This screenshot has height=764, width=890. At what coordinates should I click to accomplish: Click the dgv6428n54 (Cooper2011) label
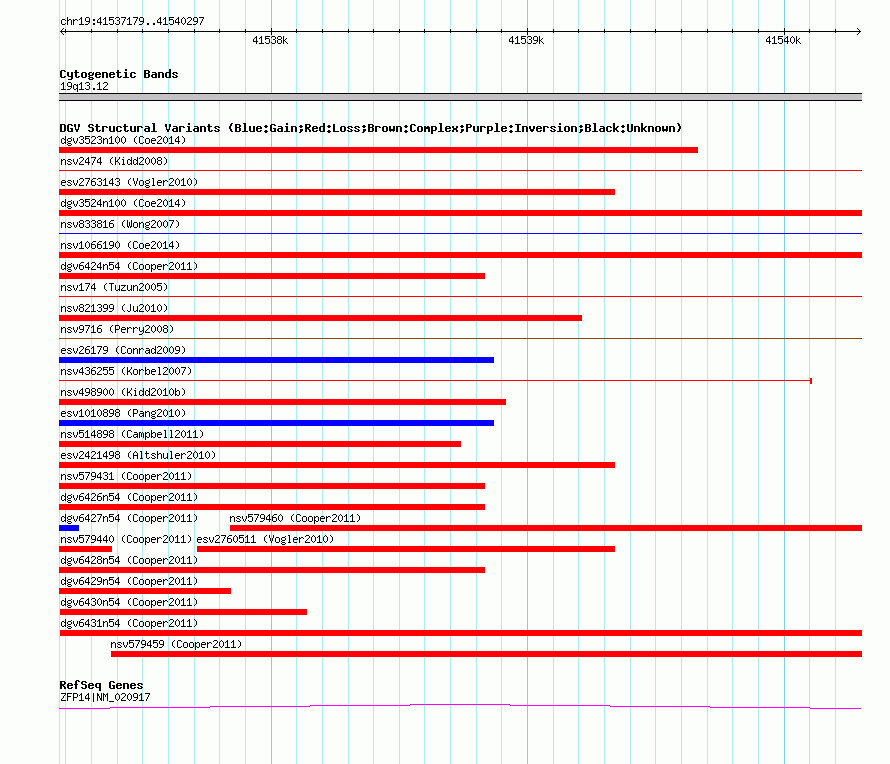tap(129, 560)
